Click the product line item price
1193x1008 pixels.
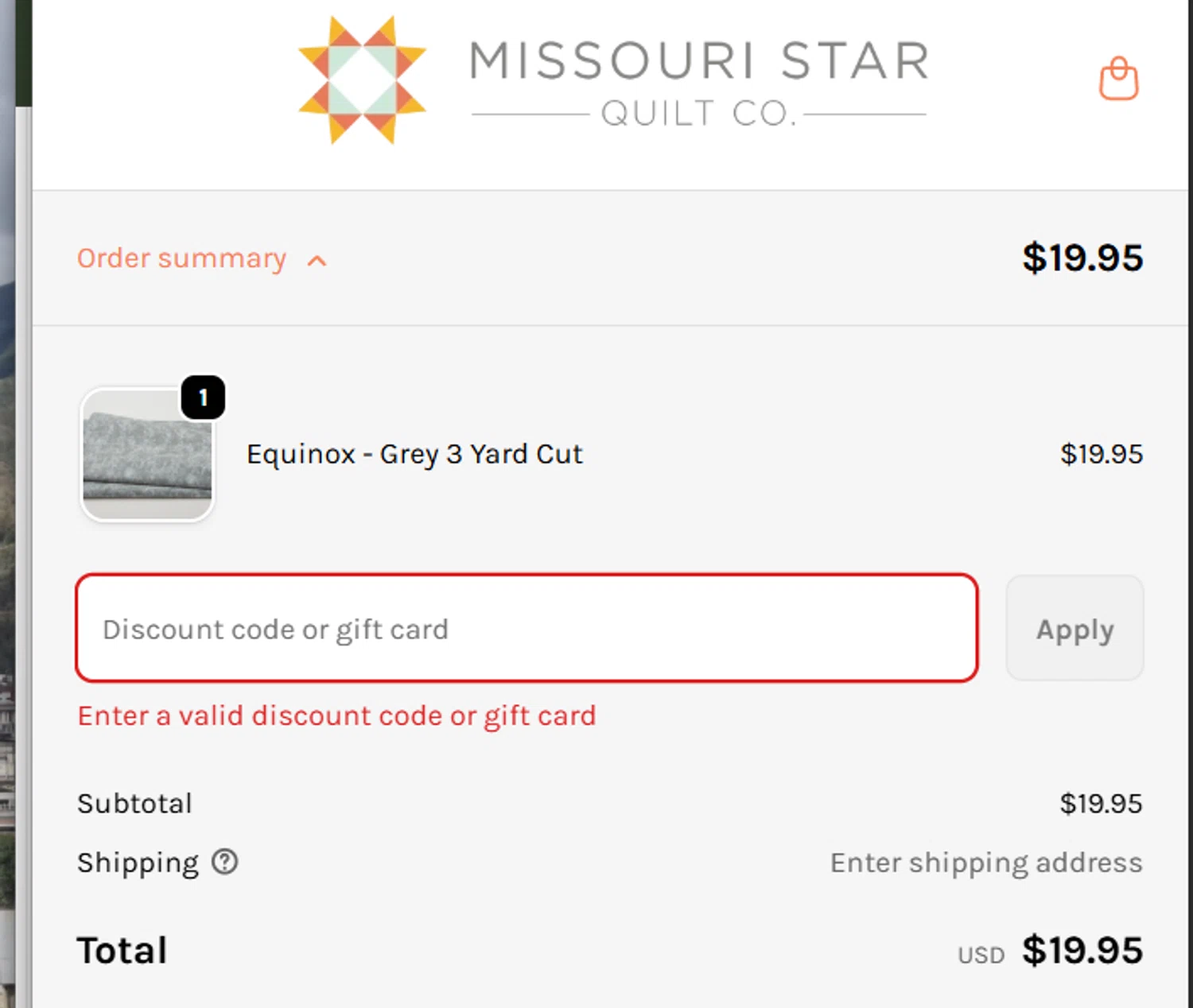tap(1102, 454)
